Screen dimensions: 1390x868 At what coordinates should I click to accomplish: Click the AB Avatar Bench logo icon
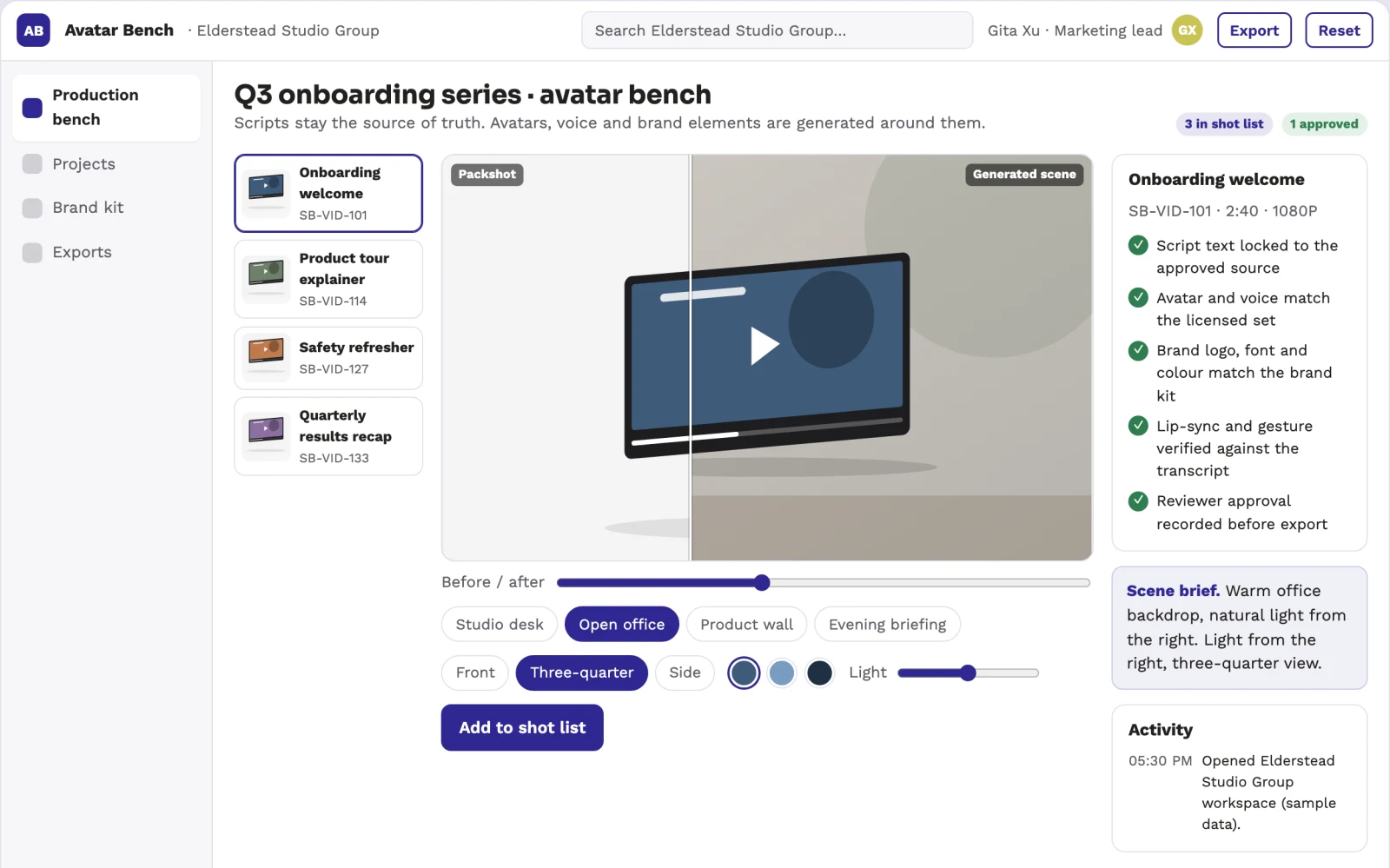[x=33, y=30]
